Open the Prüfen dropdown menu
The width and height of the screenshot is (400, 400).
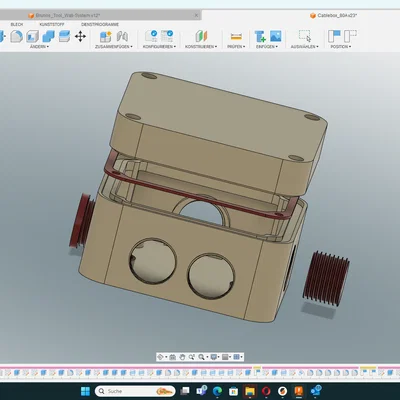pos(236,47)
